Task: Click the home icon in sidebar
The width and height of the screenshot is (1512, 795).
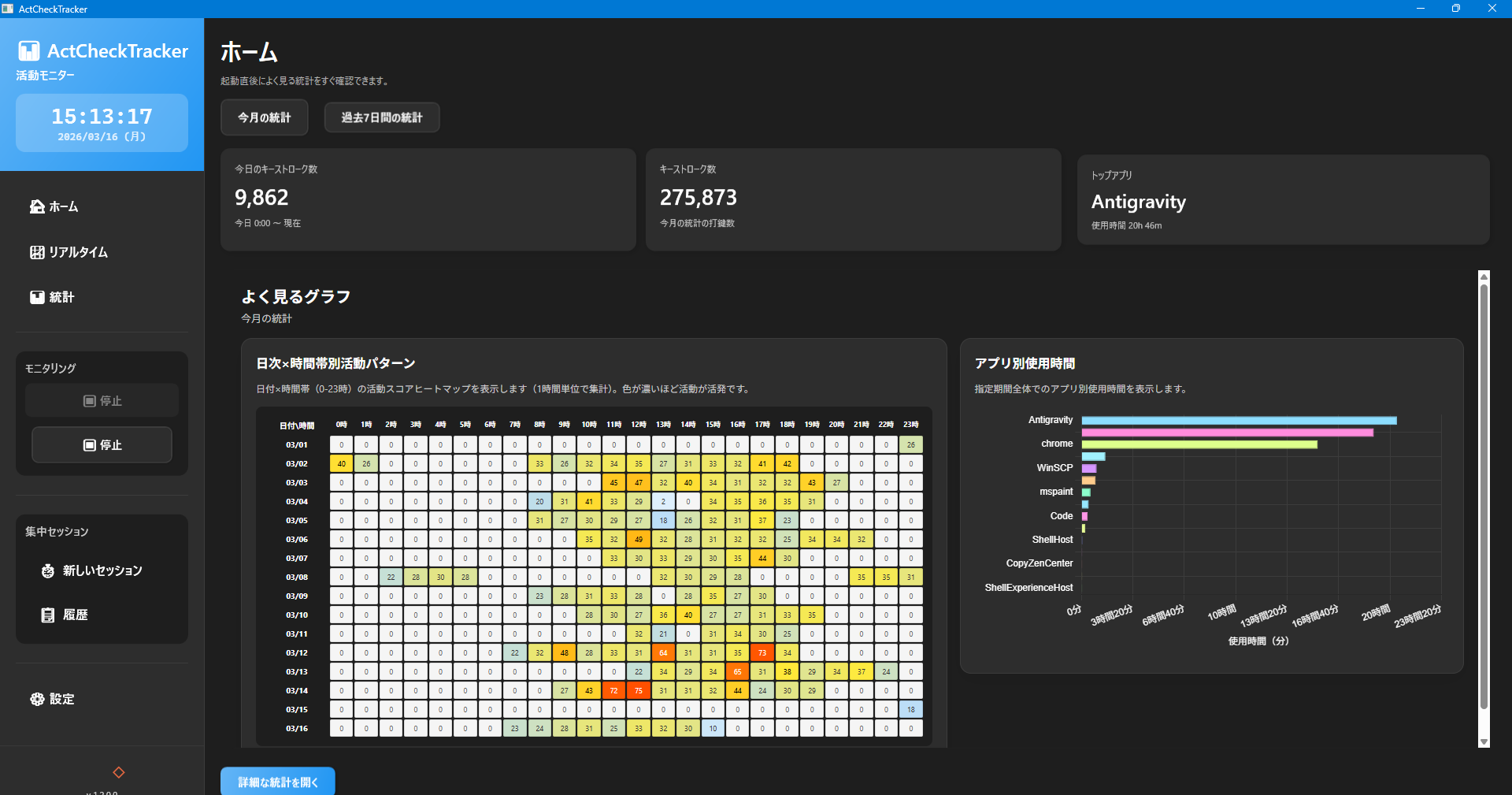Action: pyautogui.click(x=37, y=206)
